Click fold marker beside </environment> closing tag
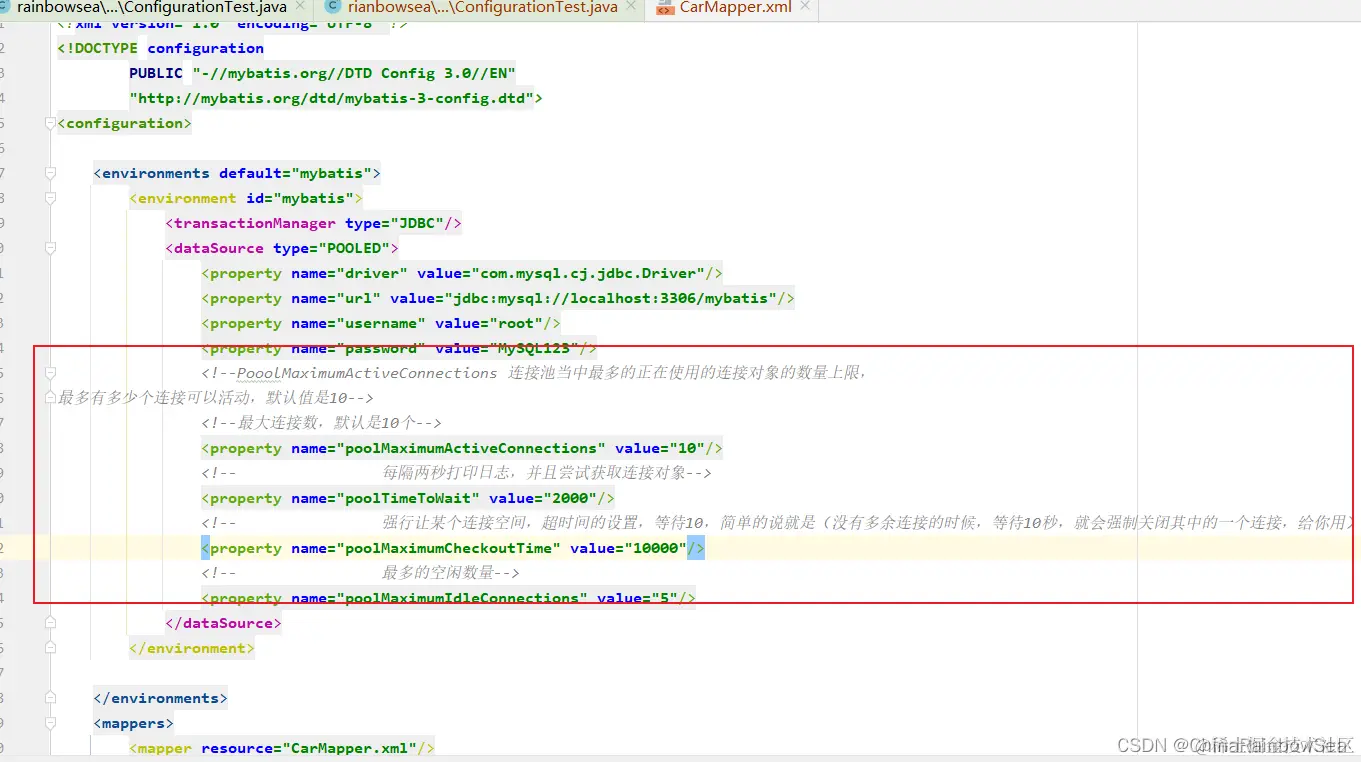The image size is (1361, 762). 50,648
